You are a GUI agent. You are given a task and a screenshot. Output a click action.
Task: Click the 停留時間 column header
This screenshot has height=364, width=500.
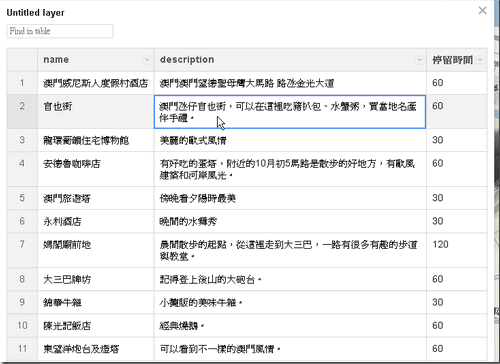point(457,60)
